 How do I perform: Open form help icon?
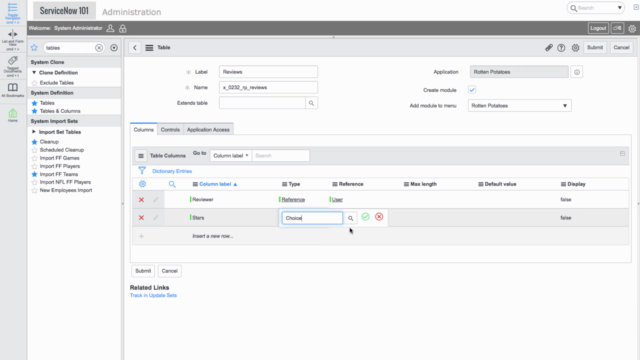tap(561, 48)
